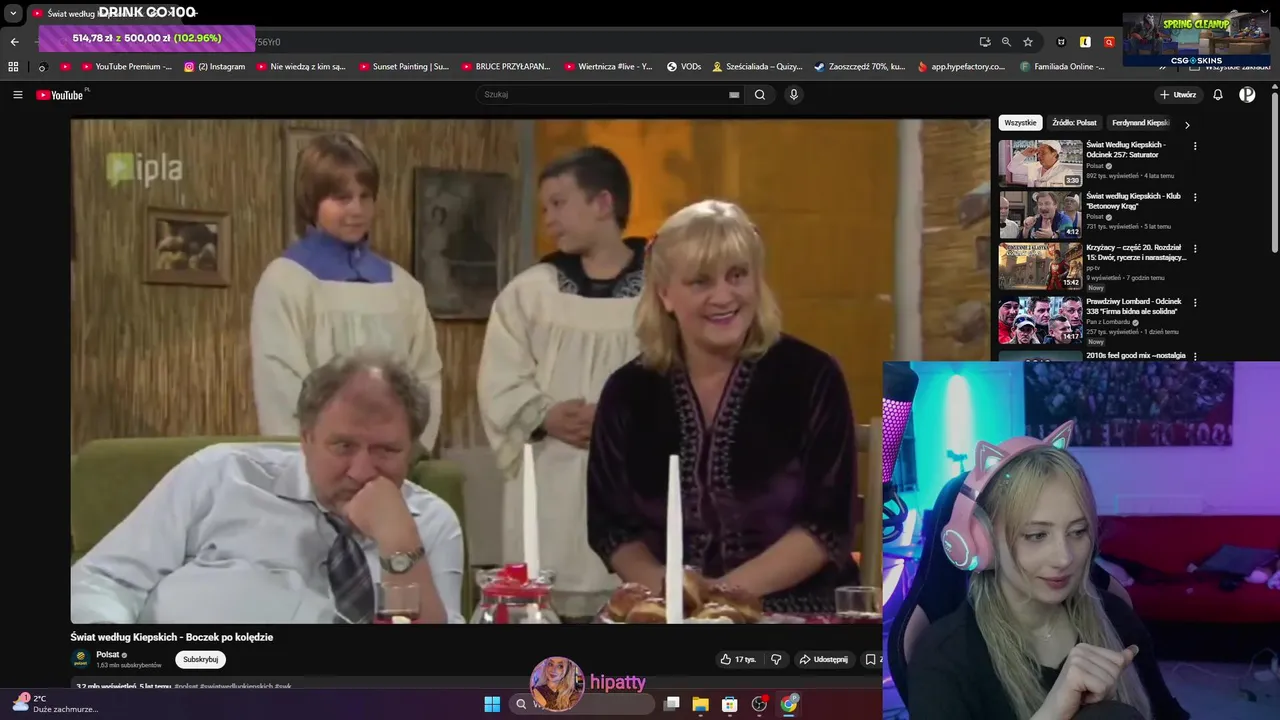Open more options for 'Krzyżacy – część 20'
The height and width of the screenshot is (720, 1280).
[x=1195, y=249]
